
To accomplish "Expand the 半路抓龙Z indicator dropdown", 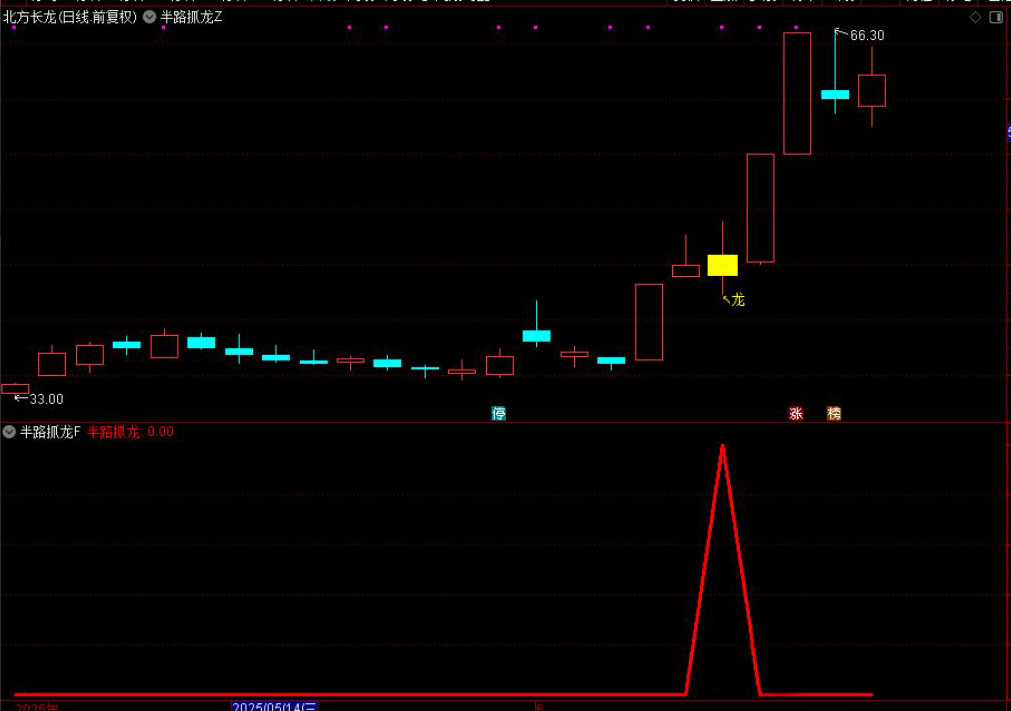I will point(149,17).
